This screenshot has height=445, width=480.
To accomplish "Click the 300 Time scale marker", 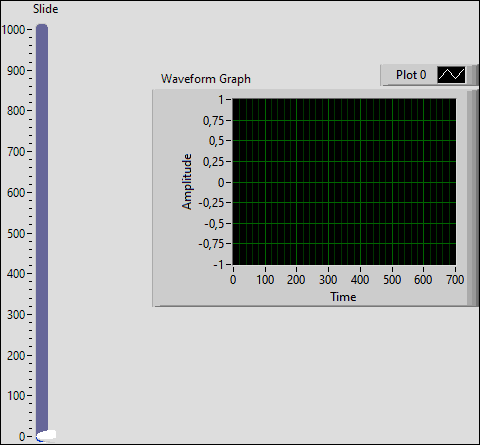I will 328,279.
